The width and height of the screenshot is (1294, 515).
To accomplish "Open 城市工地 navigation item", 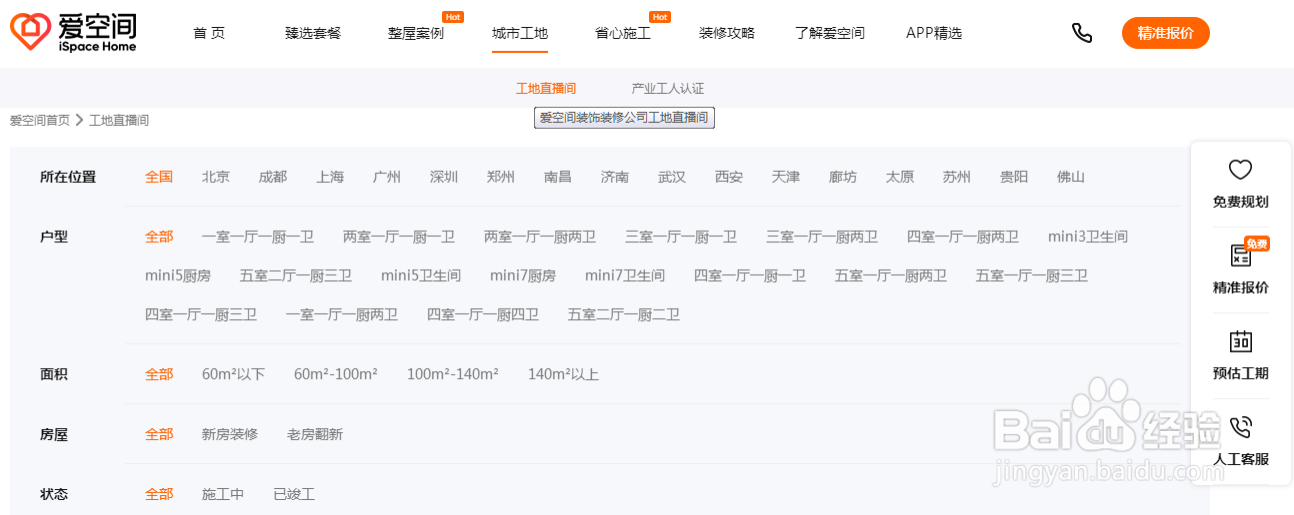I will click(x=520, y=33).
